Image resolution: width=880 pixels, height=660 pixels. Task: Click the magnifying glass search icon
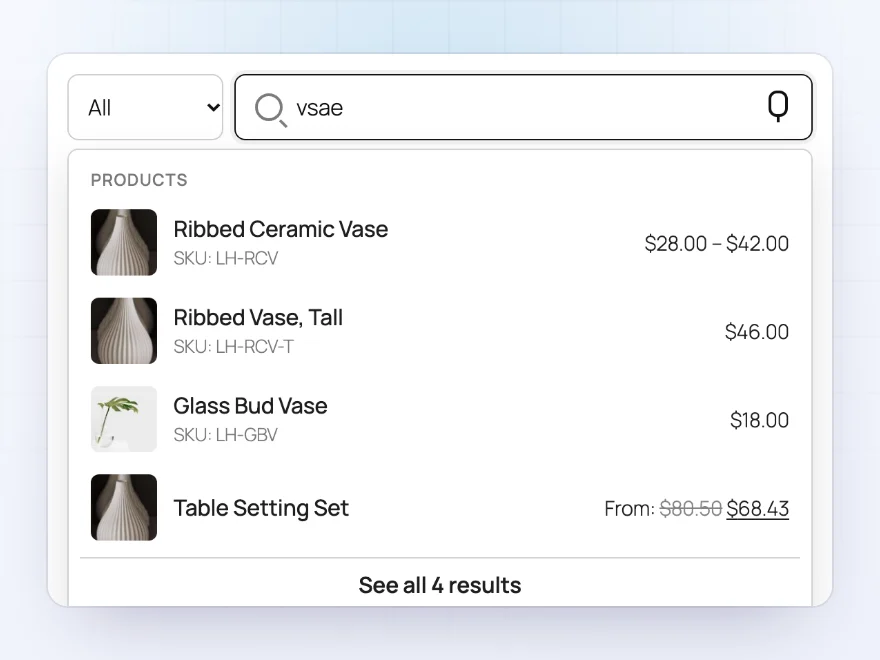click(271, 109)
